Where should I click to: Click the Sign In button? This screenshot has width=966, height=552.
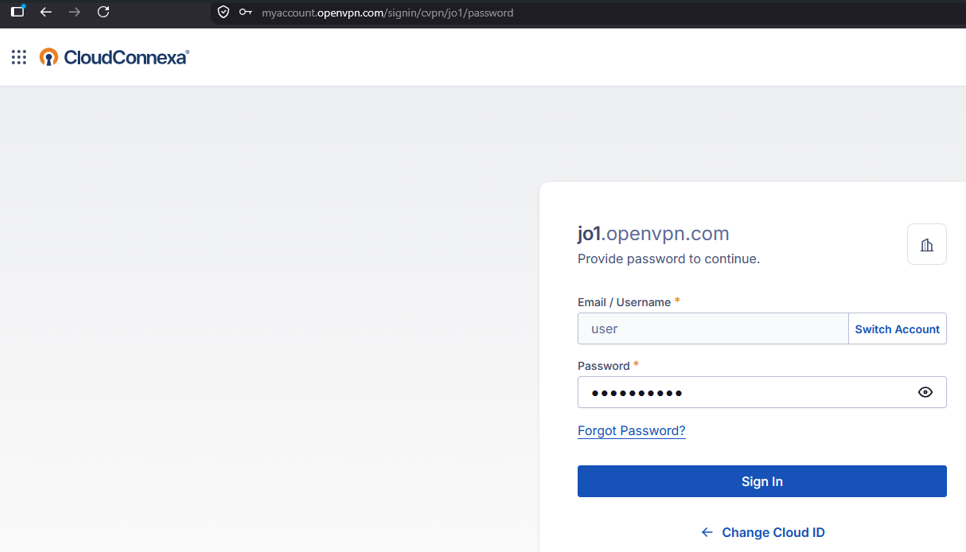pyautogui.click(x=762, y=481)
